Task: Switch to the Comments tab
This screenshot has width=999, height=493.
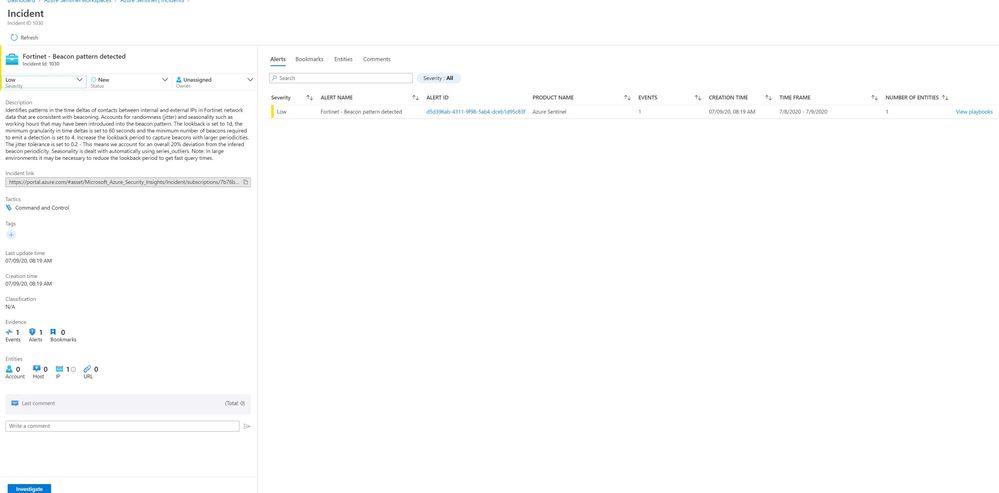Action: tap(377, 59)
